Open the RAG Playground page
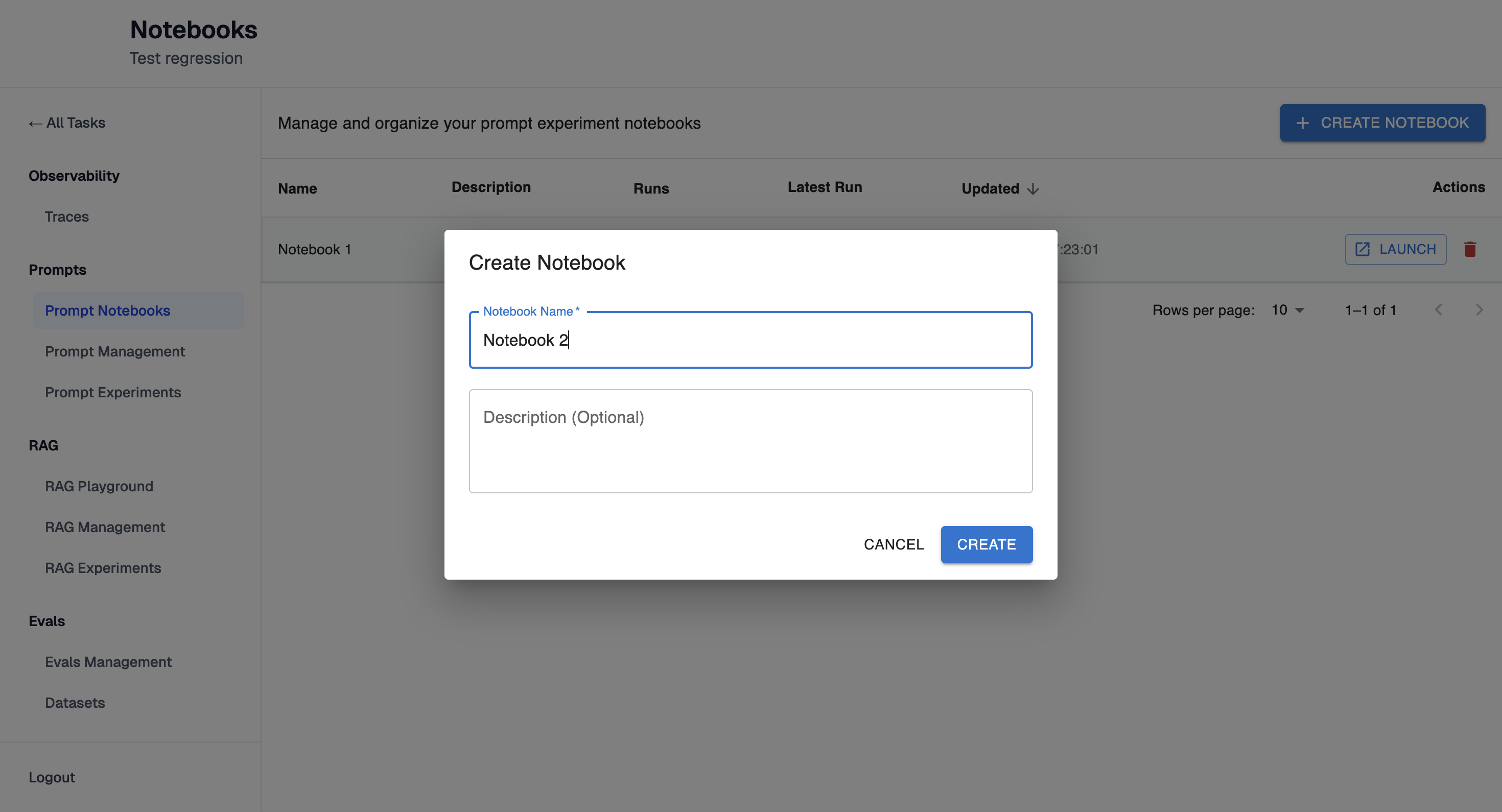This screenshot has height=812, width=1502. [x=99, y=486]
